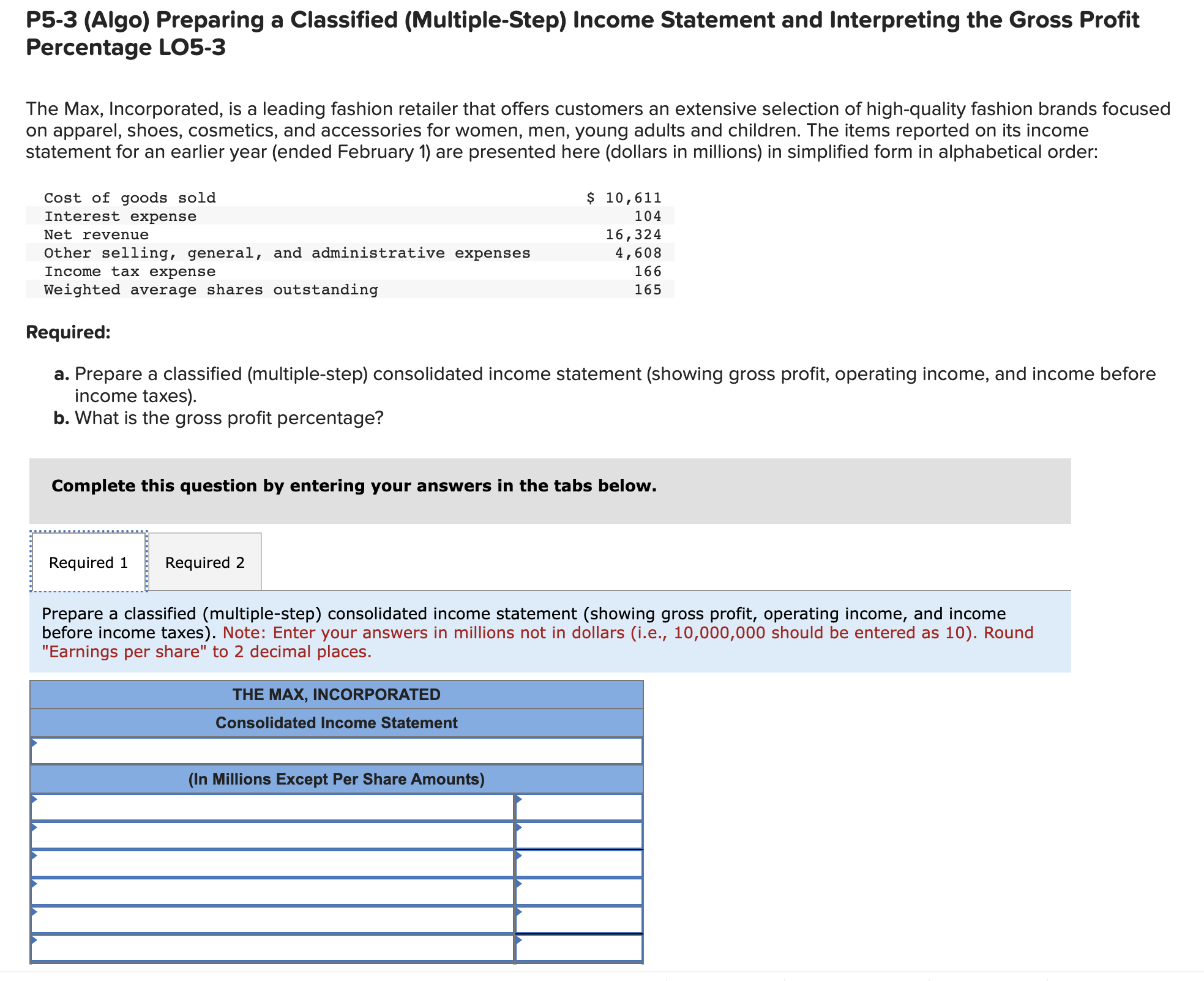Expand fourth row account label dropdown
The image size is (1204, 981).
[272, 892]
